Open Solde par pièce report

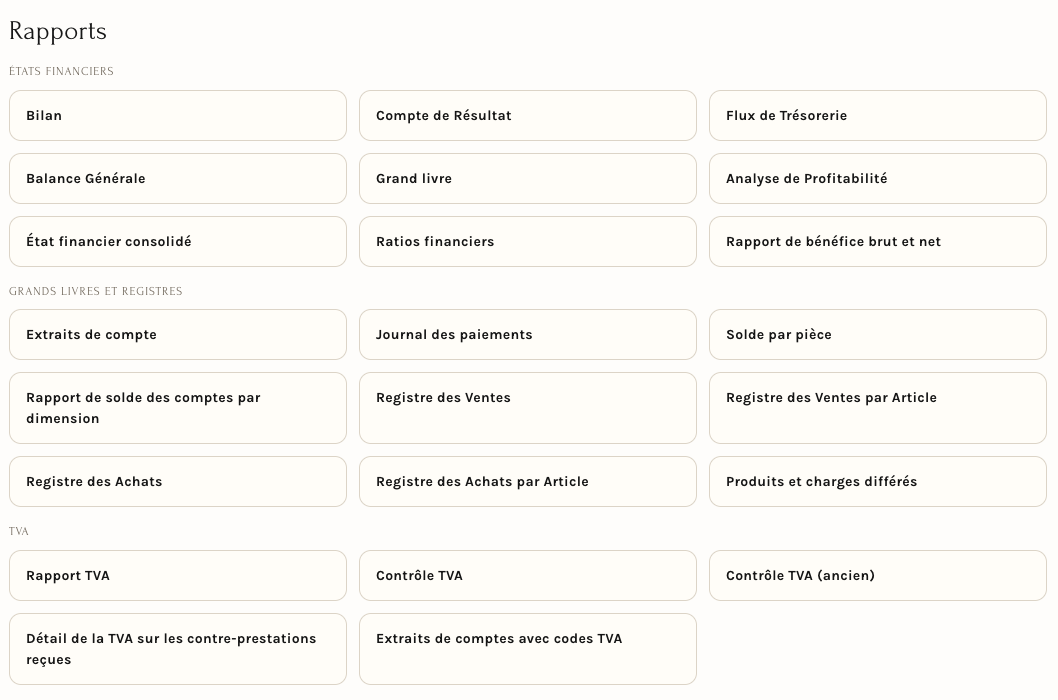(x=878, y=335)
